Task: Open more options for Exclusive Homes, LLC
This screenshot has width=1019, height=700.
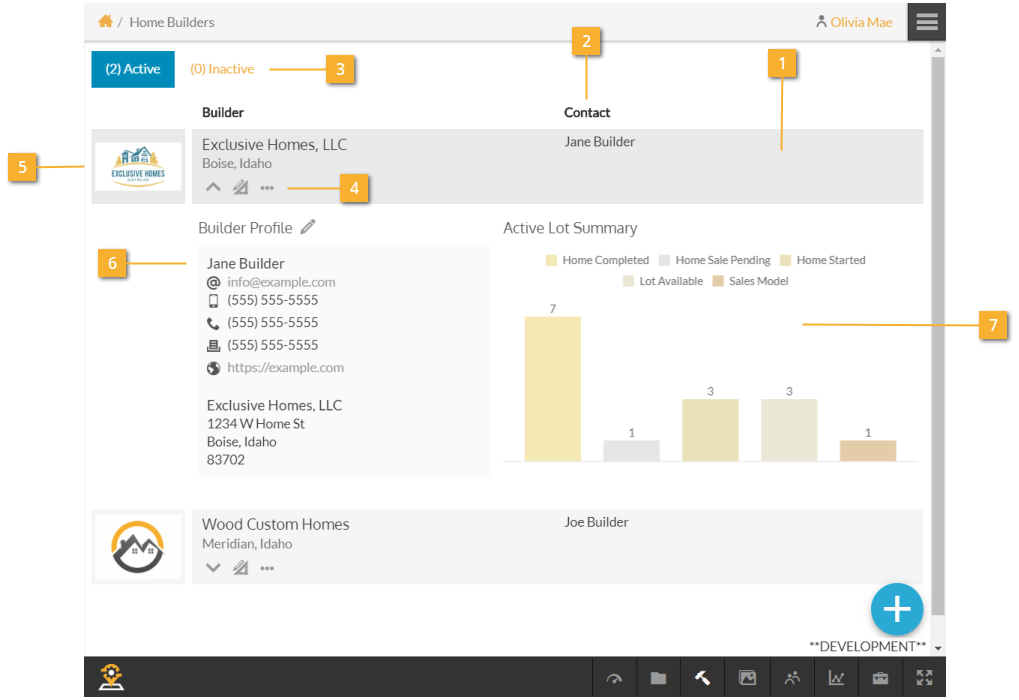Action: point(267,187)
